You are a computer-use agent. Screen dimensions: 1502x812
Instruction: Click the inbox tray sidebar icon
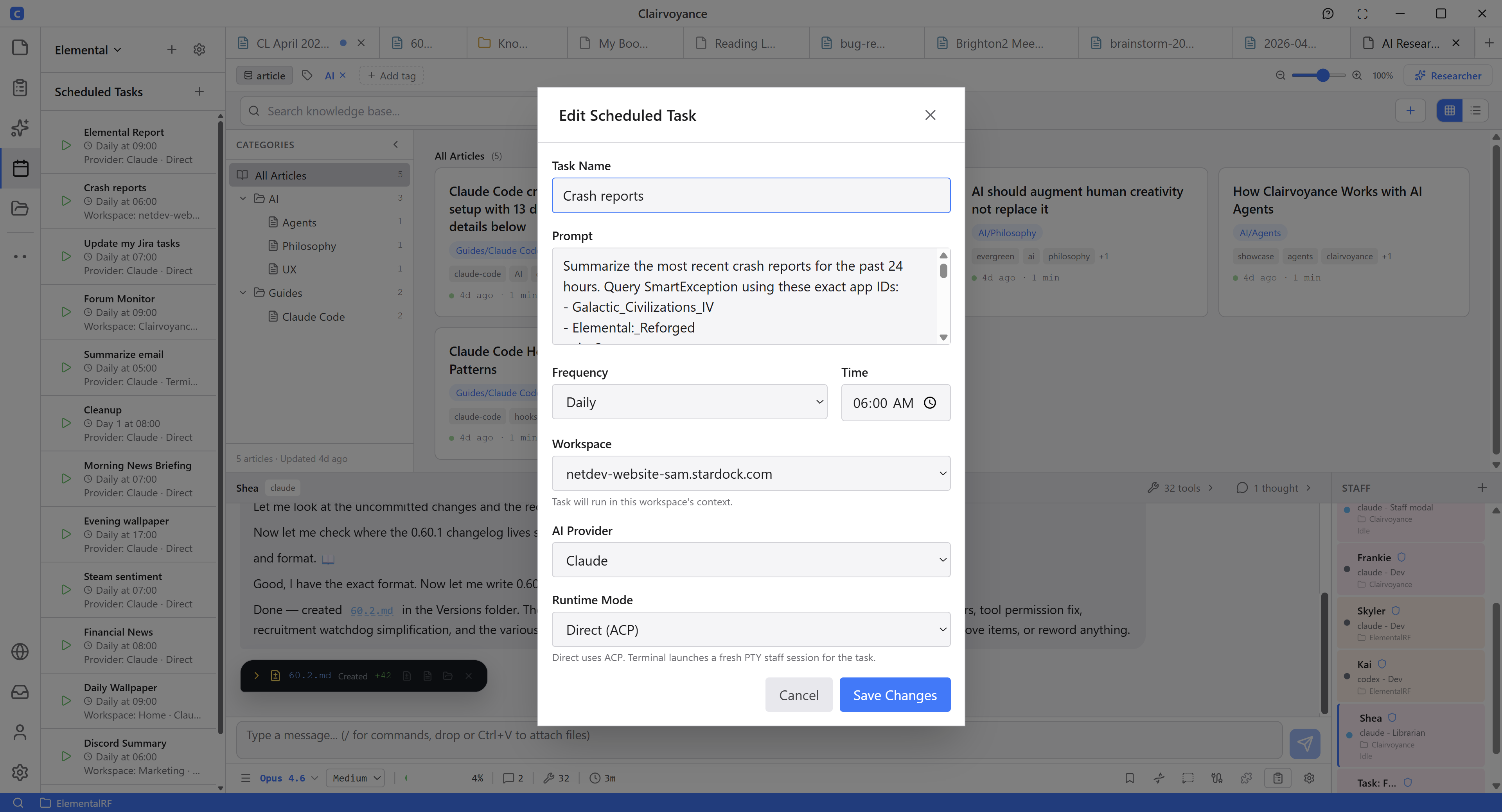(x=20, y=692)
